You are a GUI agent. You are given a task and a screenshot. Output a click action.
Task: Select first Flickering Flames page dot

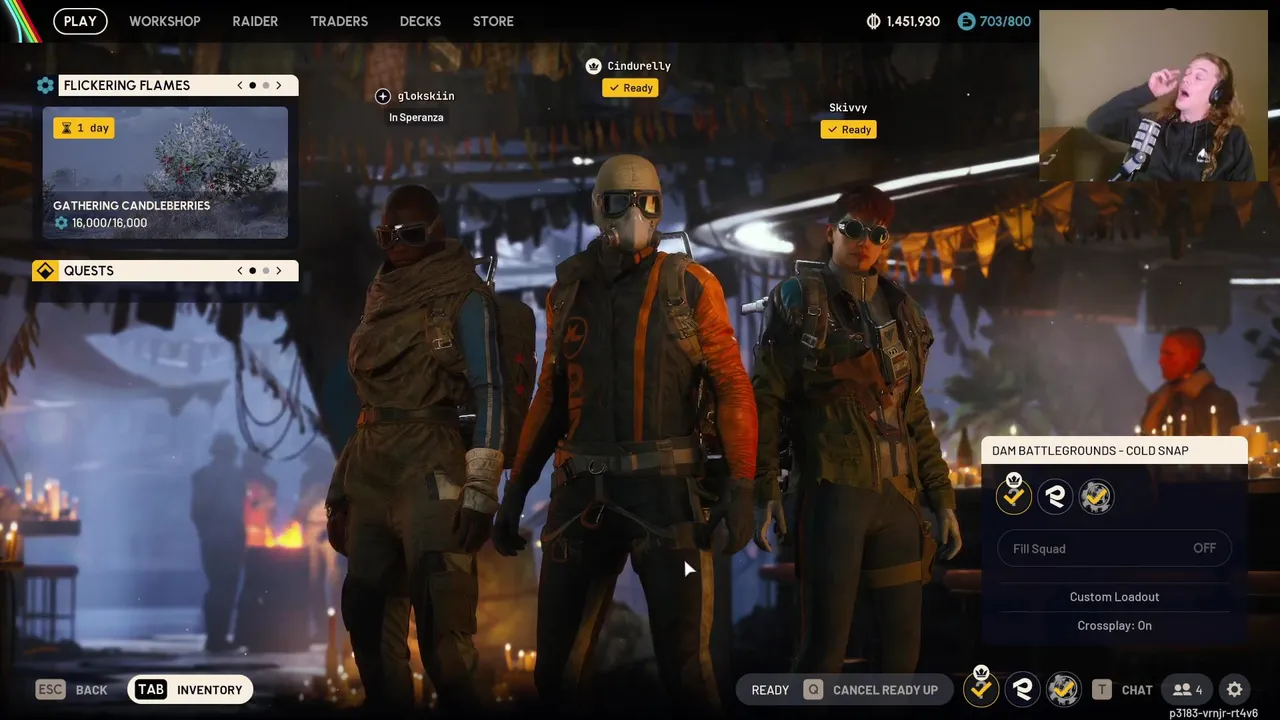tap(252, 86)
